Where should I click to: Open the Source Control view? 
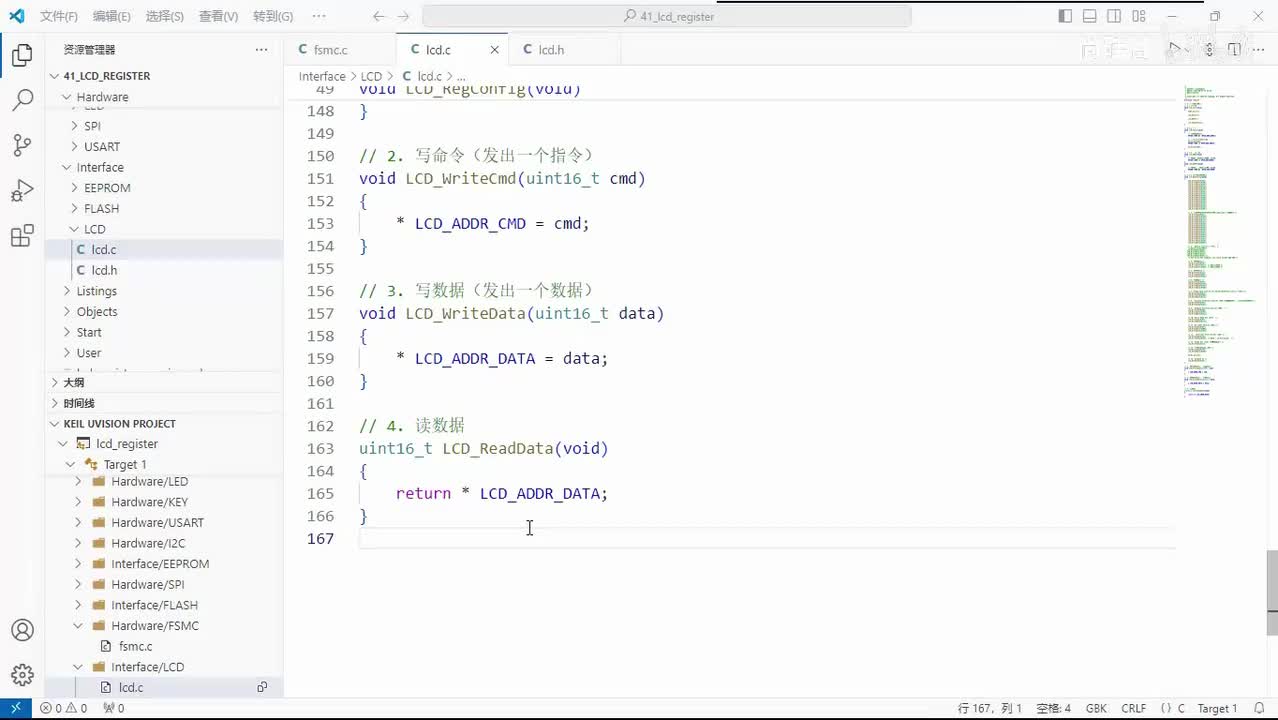point(22,145)
